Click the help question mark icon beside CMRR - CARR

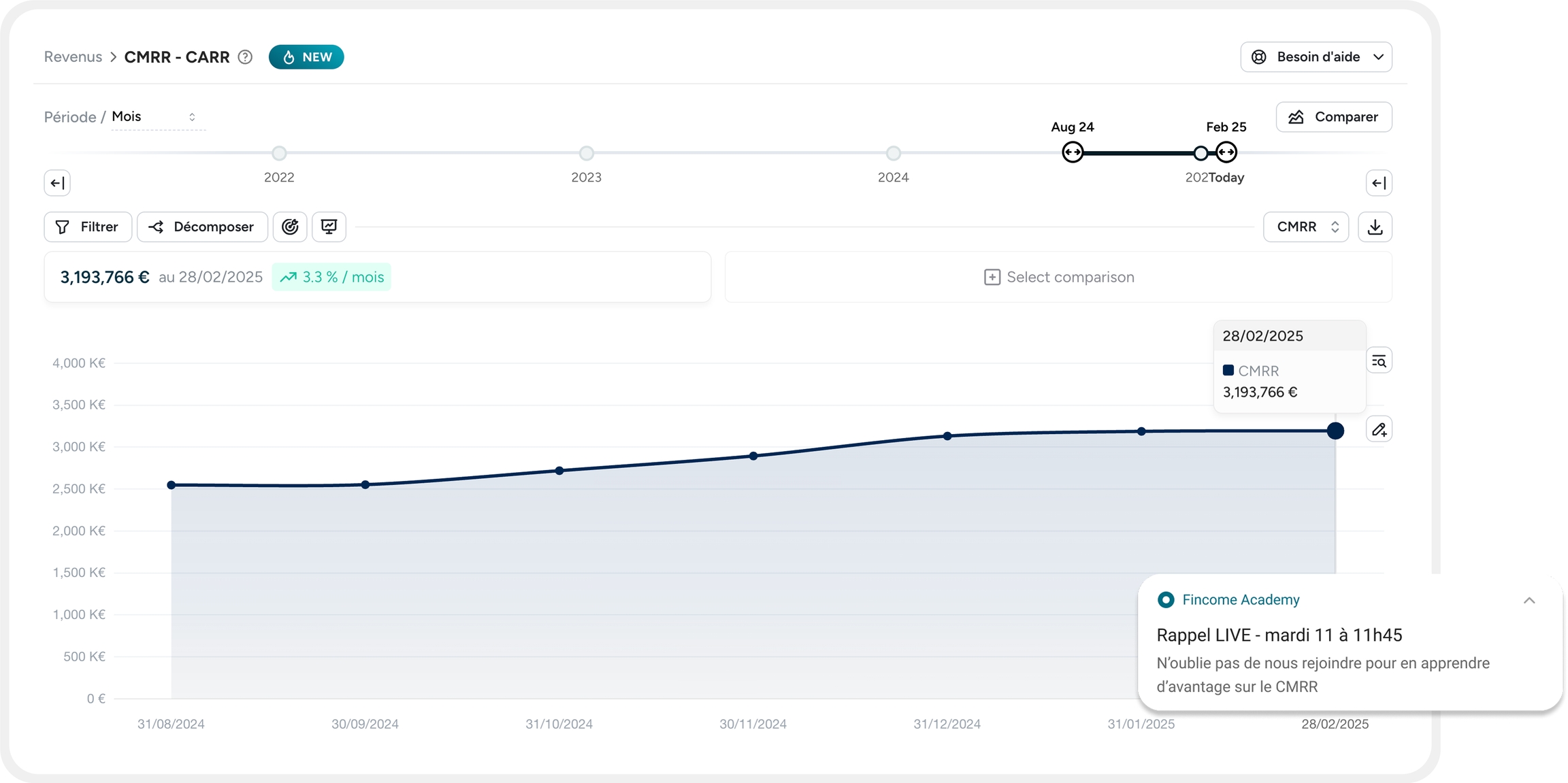pyautogui.click(x=245, y=57)
